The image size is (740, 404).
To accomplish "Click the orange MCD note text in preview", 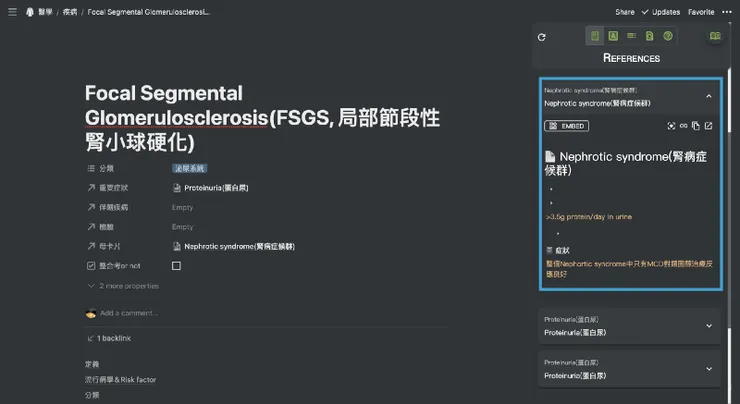I will coord(629,269).
